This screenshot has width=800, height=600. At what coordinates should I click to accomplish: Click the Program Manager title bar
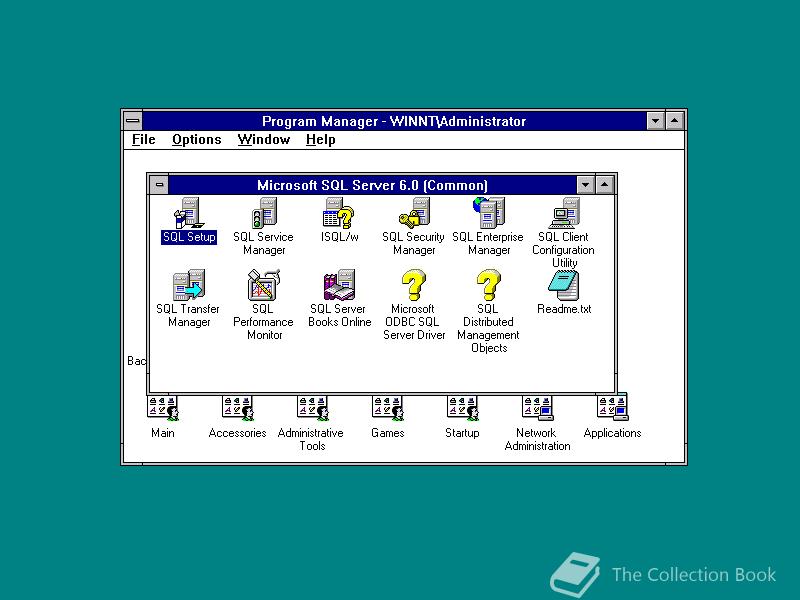(x=394, y=121)
